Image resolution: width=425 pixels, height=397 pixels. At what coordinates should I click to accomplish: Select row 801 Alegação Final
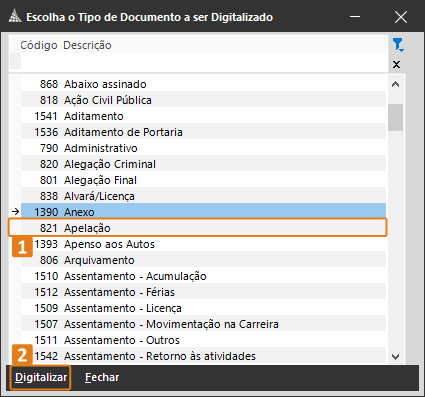point(203,180)
